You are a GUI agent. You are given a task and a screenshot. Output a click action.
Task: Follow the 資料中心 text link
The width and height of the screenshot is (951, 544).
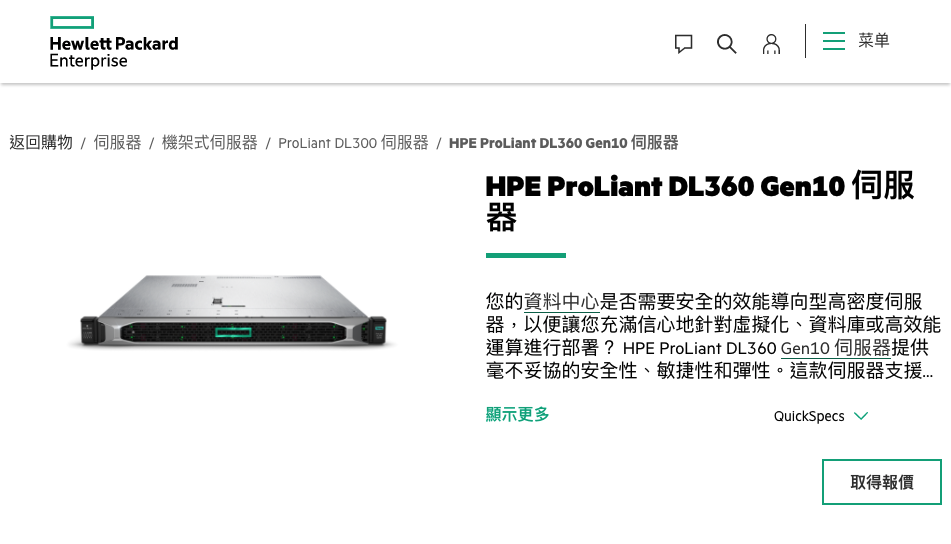(561, 301)
